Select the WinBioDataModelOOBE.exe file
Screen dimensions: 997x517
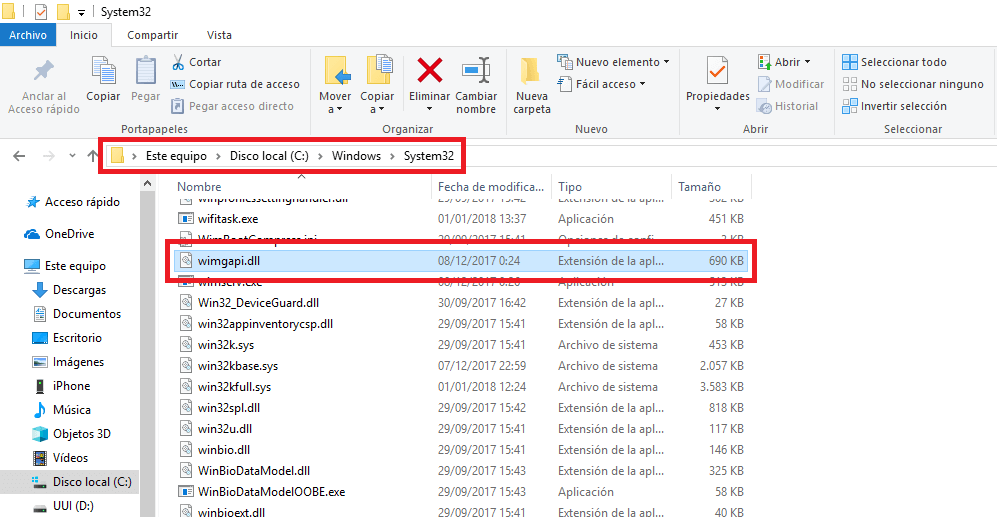tap(461, 492)
